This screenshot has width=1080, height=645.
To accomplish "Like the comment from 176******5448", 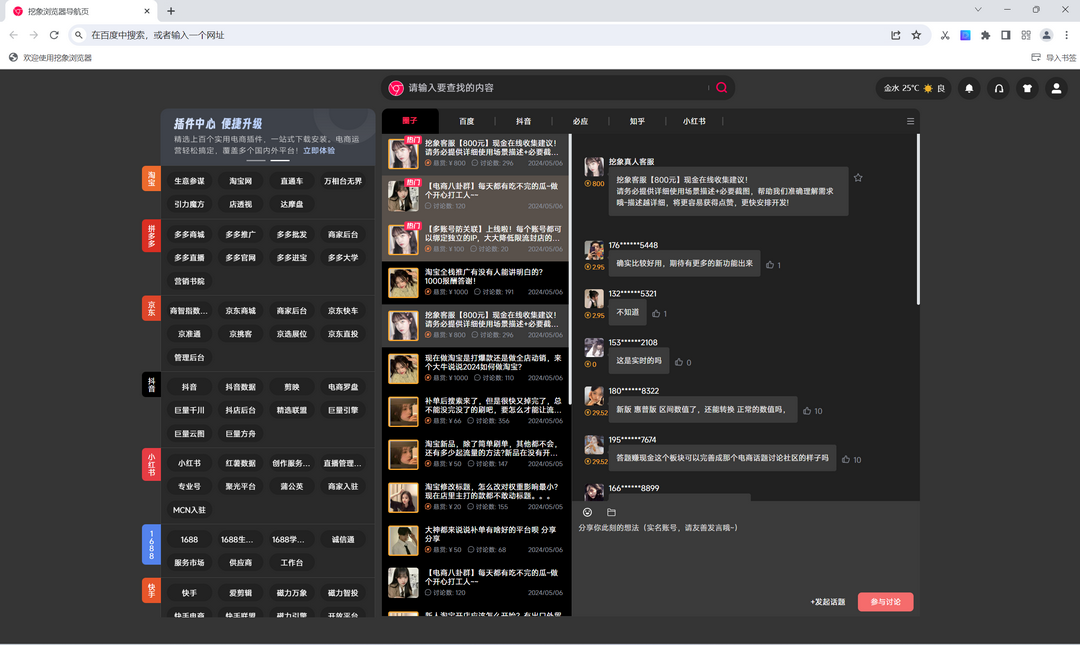I will click(x=771, y=264).
